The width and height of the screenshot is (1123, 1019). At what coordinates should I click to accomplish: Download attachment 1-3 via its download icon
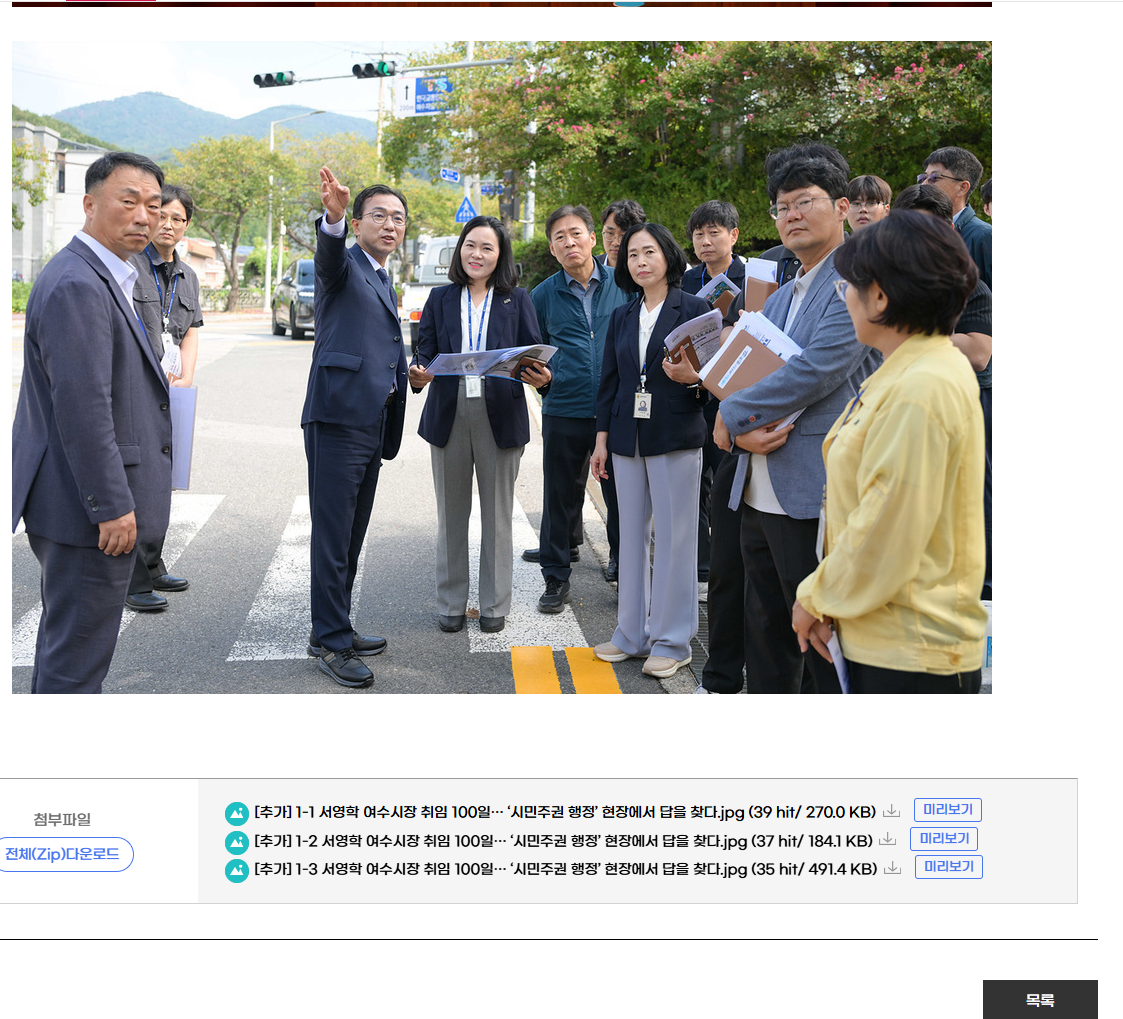[892, 868]
